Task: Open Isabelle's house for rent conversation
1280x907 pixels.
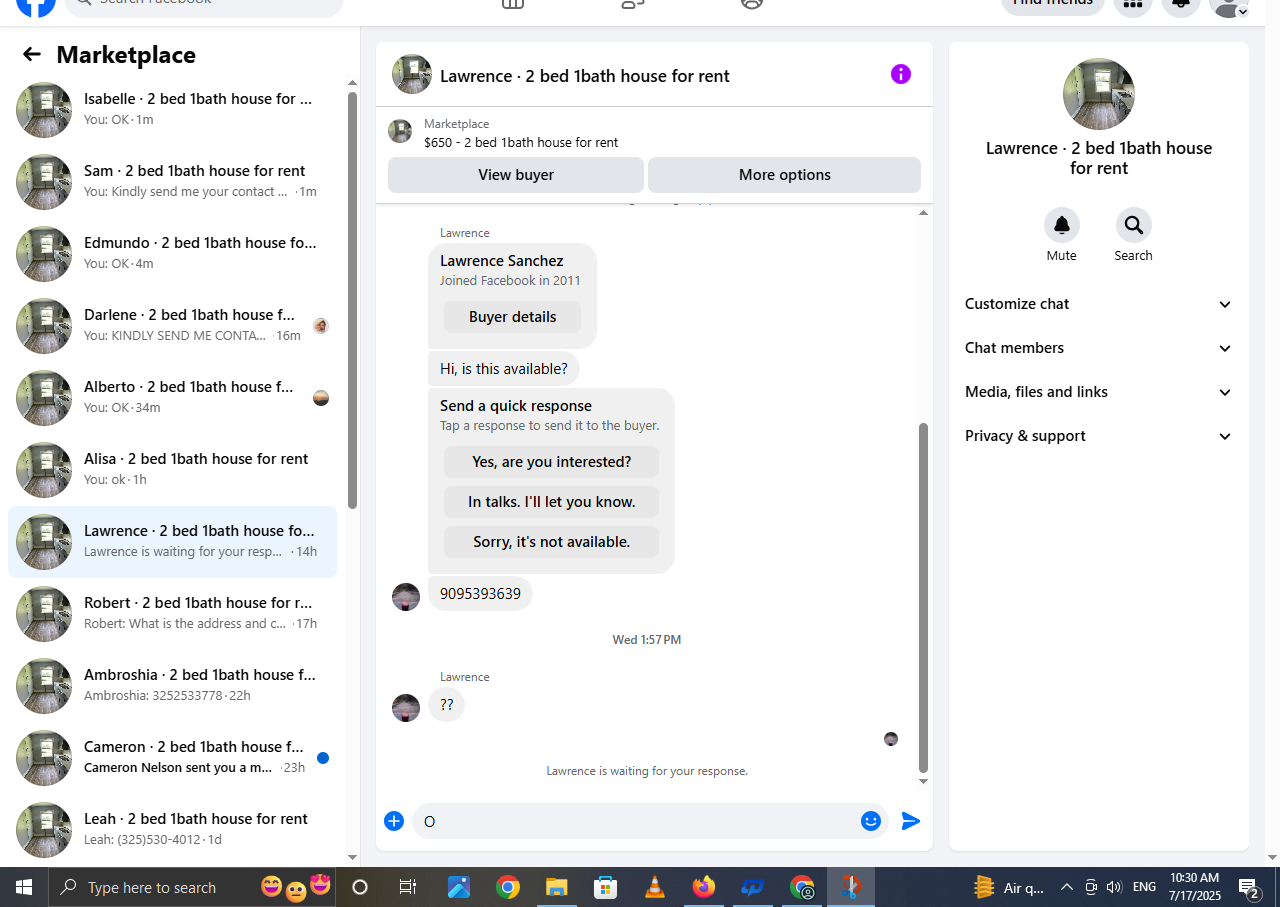Action: coord(172,110)
